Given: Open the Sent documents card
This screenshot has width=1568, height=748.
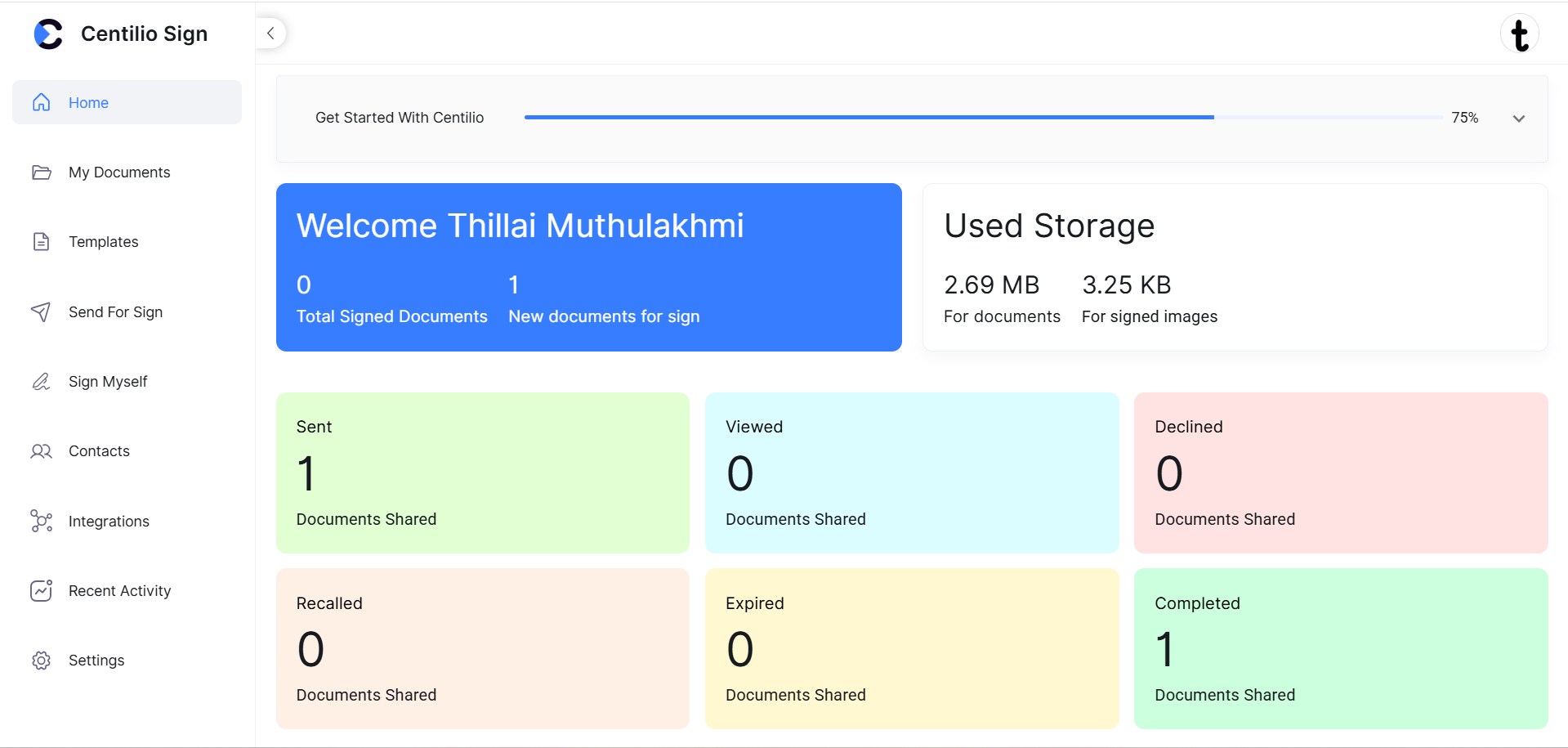Looking at the screenshot, I should click(x=482, y=473).
